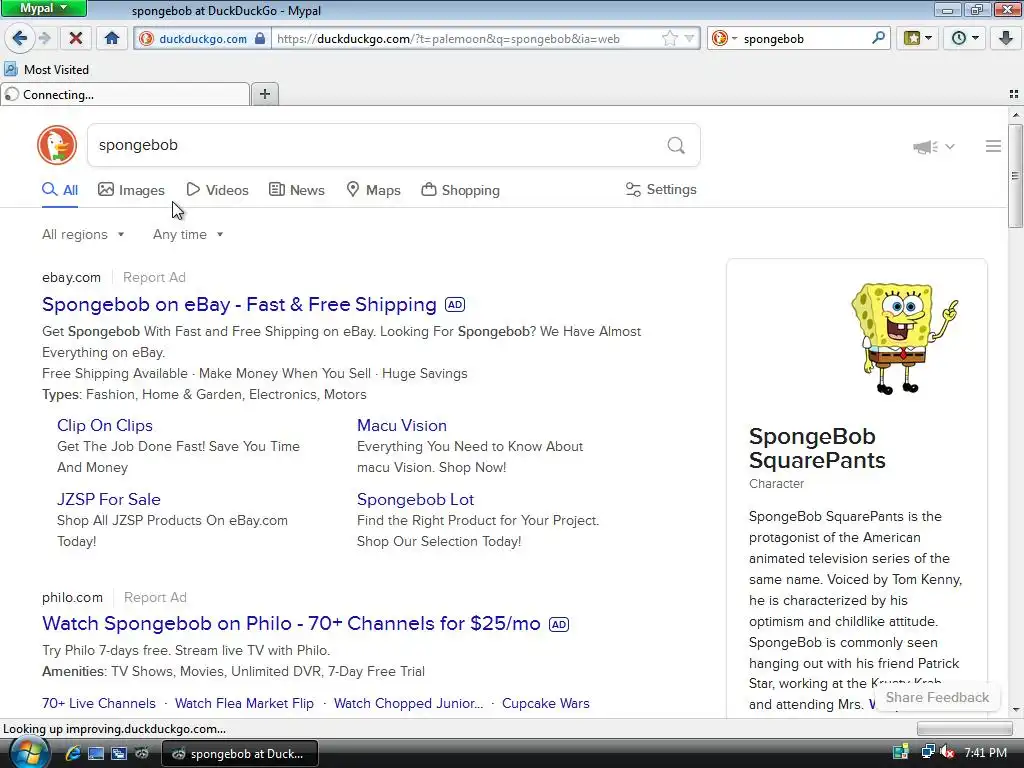Open the 70+ Live Channels link
Viewport: 1024px width, 768px height.
[x=99, y=703]
